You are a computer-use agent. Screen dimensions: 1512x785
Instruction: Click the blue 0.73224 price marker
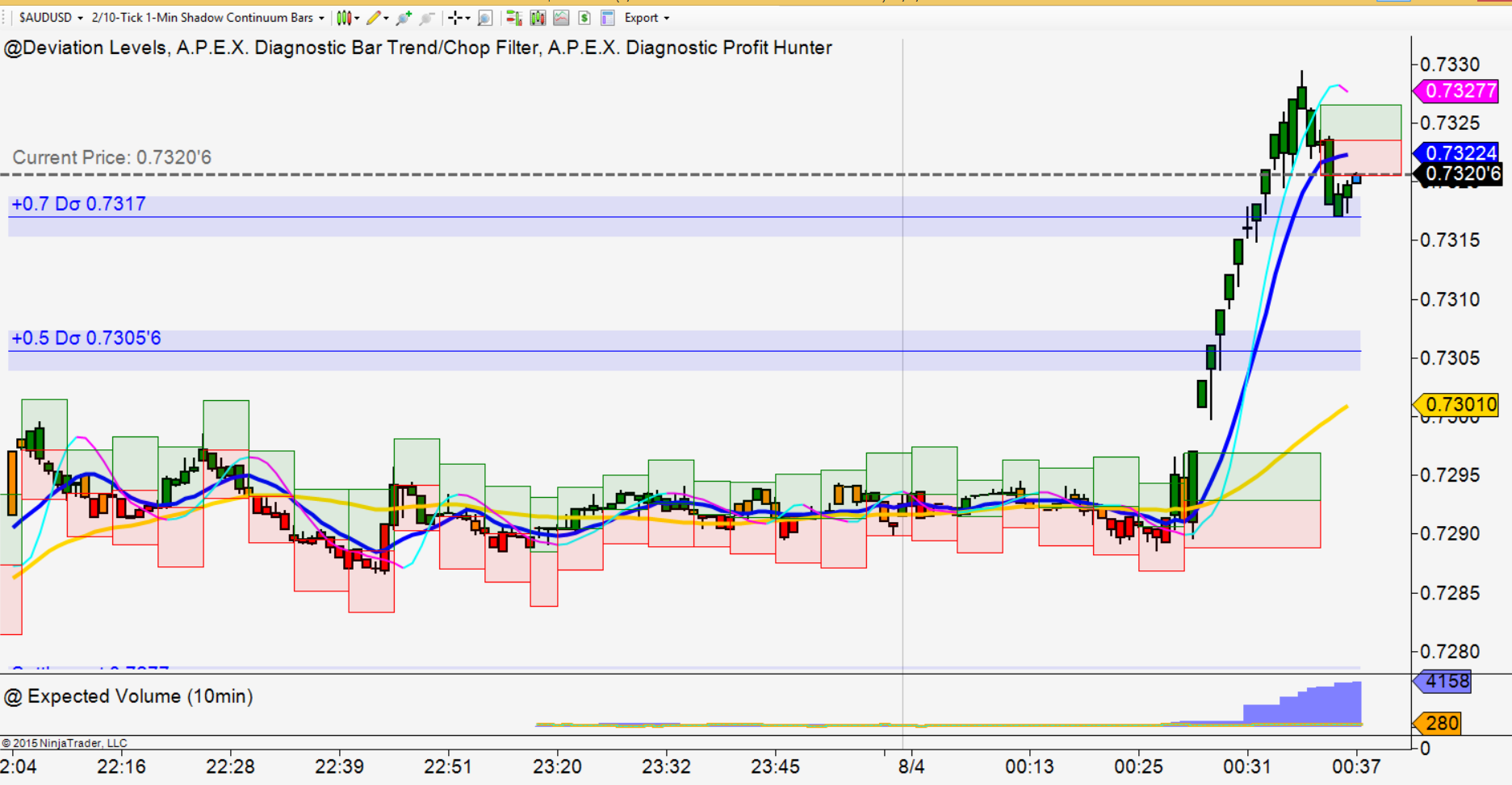(1455, 152)
